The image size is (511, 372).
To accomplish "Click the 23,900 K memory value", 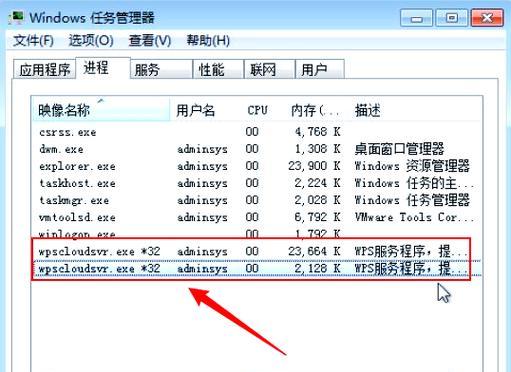I will click(x=314, y=166).
